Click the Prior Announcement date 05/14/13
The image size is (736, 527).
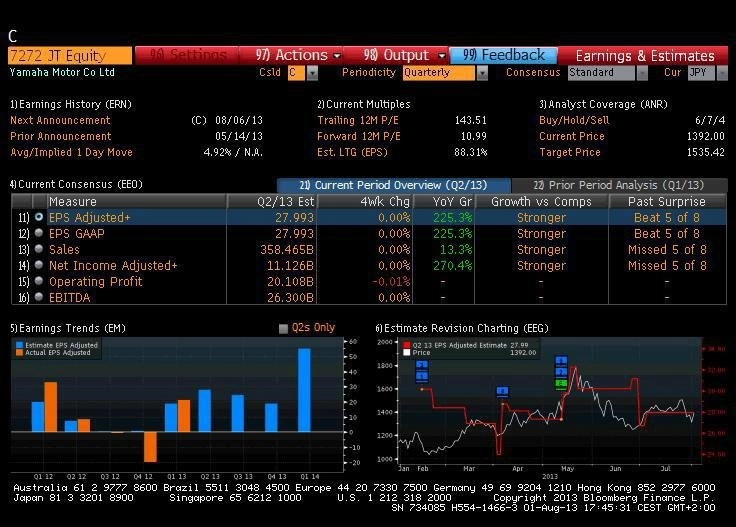pyautogui.click(x=239, y=136)
